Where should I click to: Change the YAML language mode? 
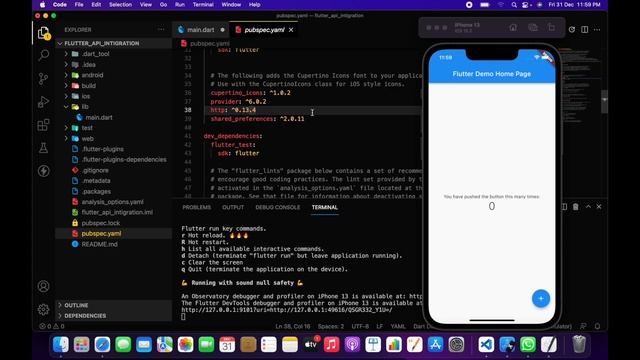tap(398, 326)
